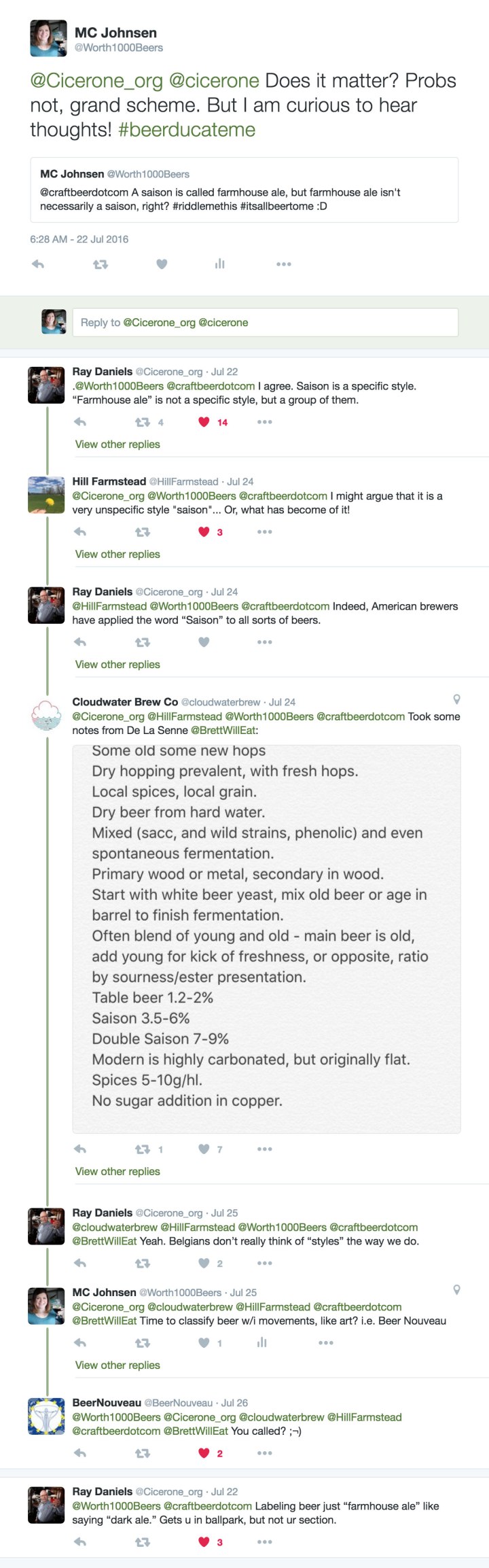Retweet MC Johnsen's main tweet
Image resolution: width=489 pixels, height=1568 pixels.
[101, 264]
